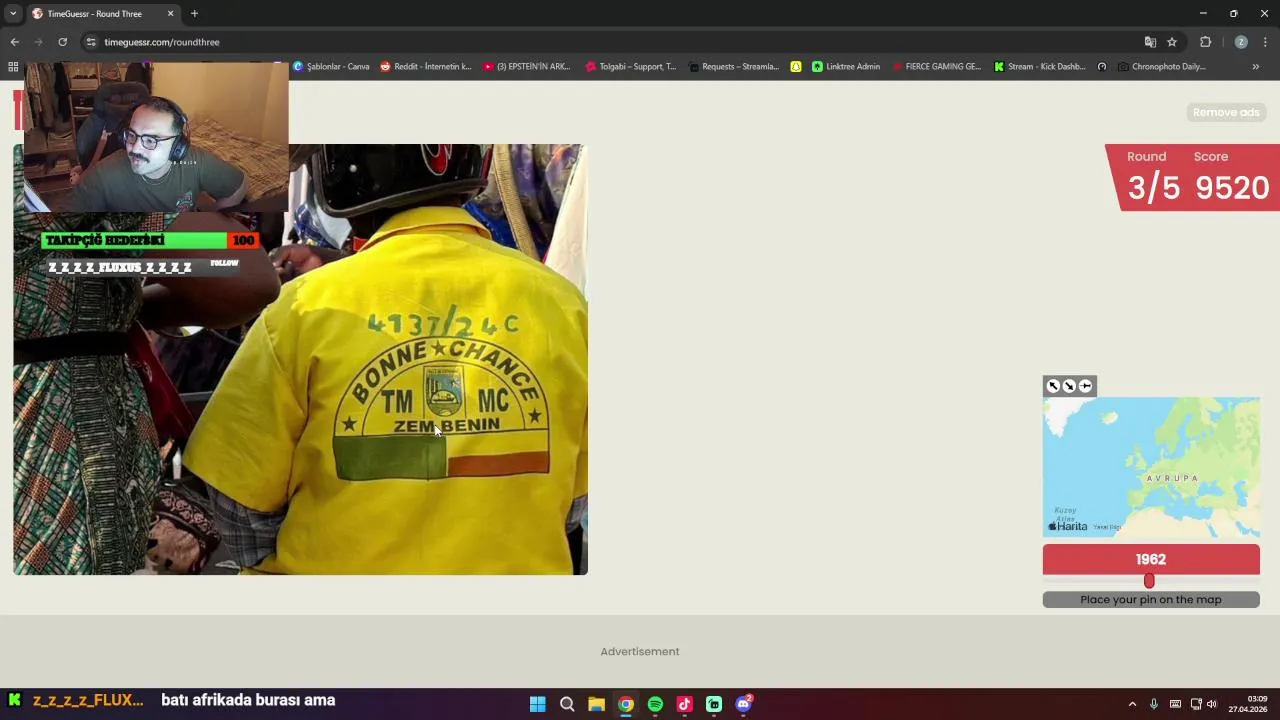Screen dimensions: 1280x720
Task: Open a new browser tab
Action: click(x=194, y=14)
